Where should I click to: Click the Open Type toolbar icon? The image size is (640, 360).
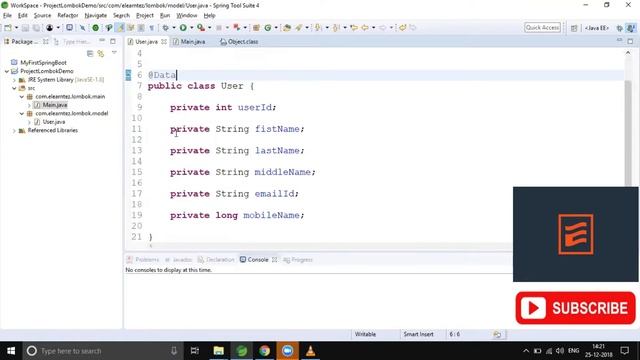pos(287,28)
